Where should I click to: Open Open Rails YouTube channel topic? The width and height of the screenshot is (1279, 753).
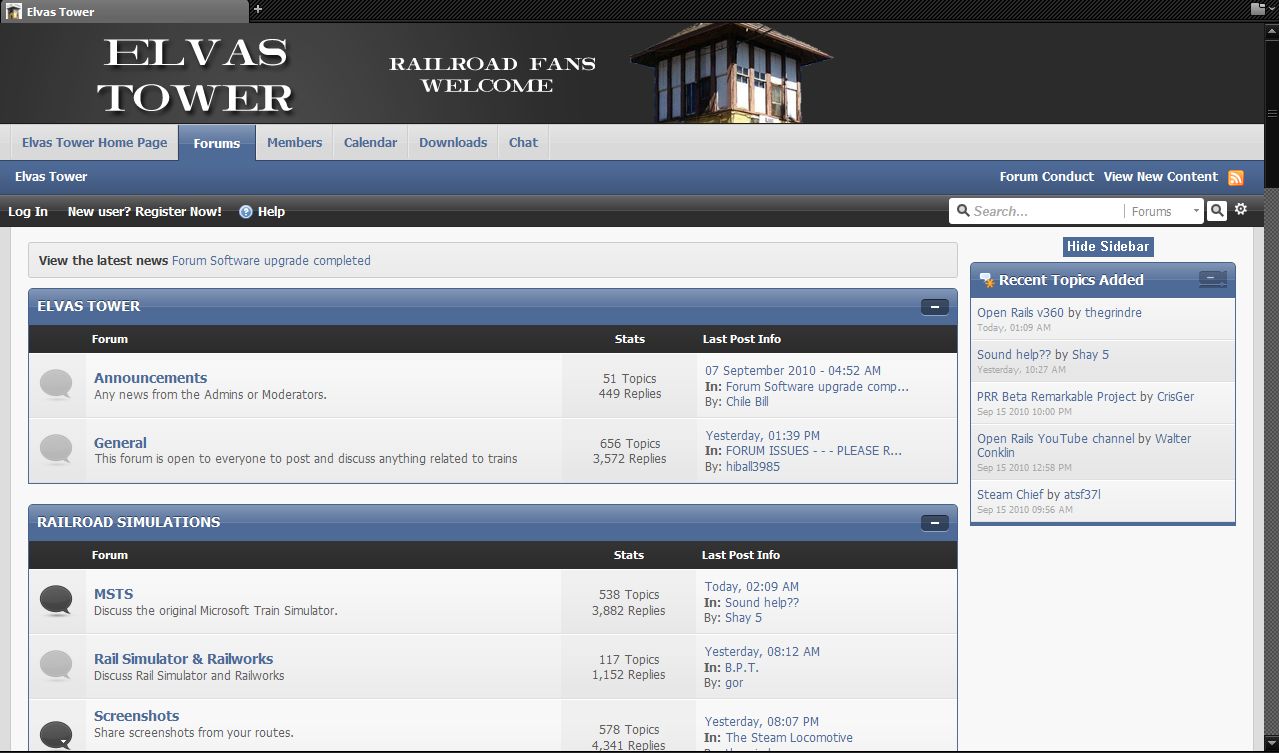tap(1056, 439)
